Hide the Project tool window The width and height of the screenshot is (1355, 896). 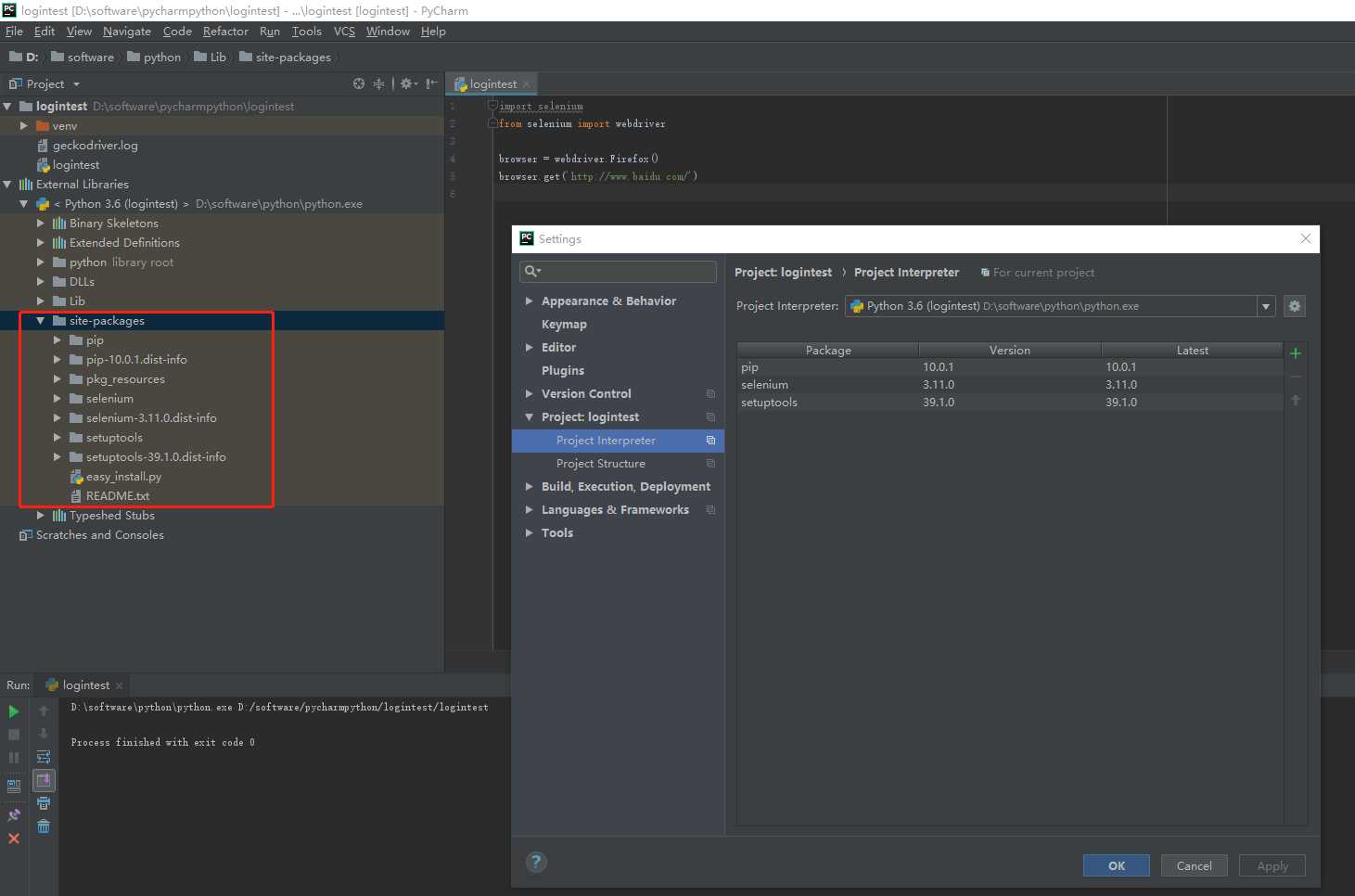(431, 83)
